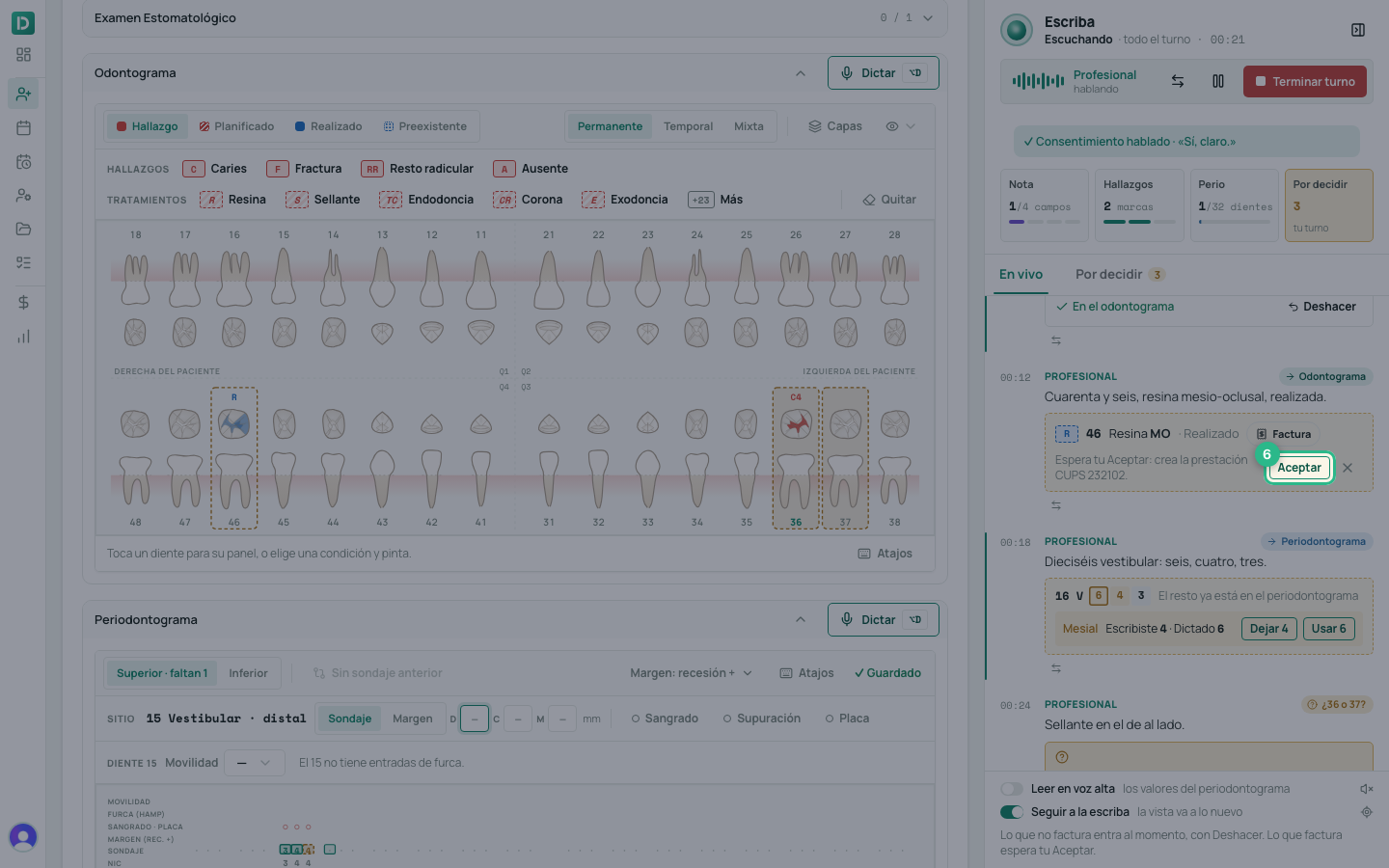The image size is (1389, 868).
Task: Pick the Corona treatment marker
Action: coord(528,200)
